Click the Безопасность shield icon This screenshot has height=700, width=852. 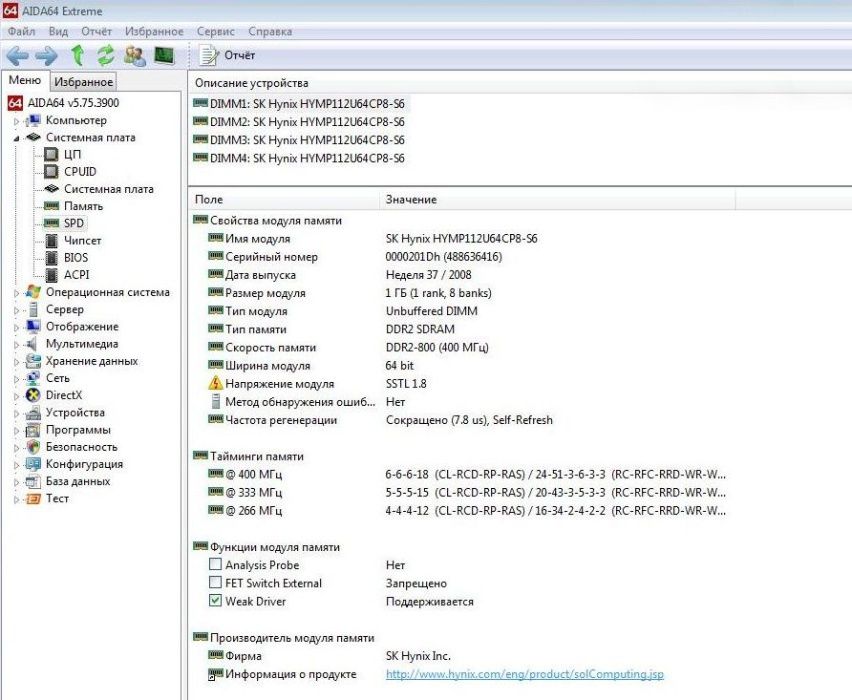[33, 447]
